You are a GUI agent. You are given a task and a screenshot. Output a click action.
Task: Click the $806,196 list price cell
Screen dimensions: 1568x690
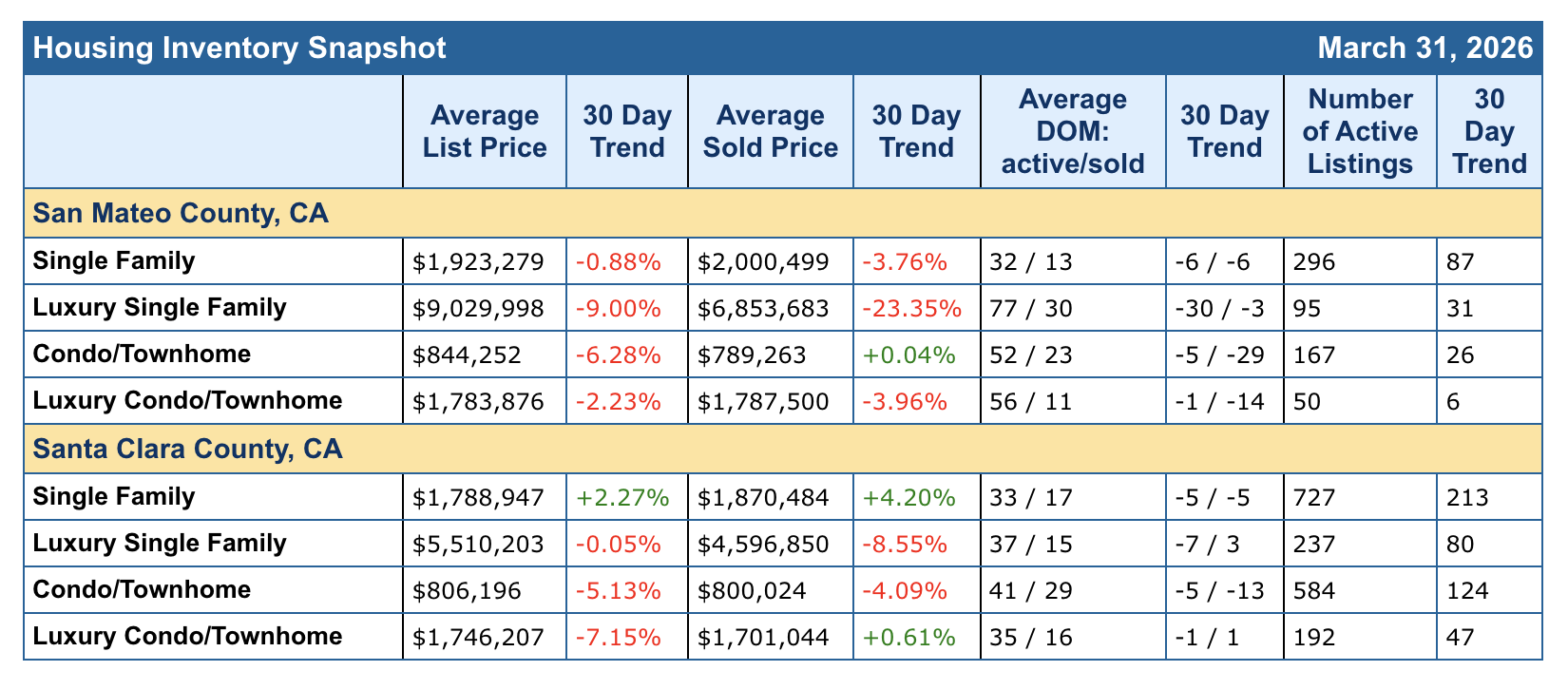pos(468,590)
